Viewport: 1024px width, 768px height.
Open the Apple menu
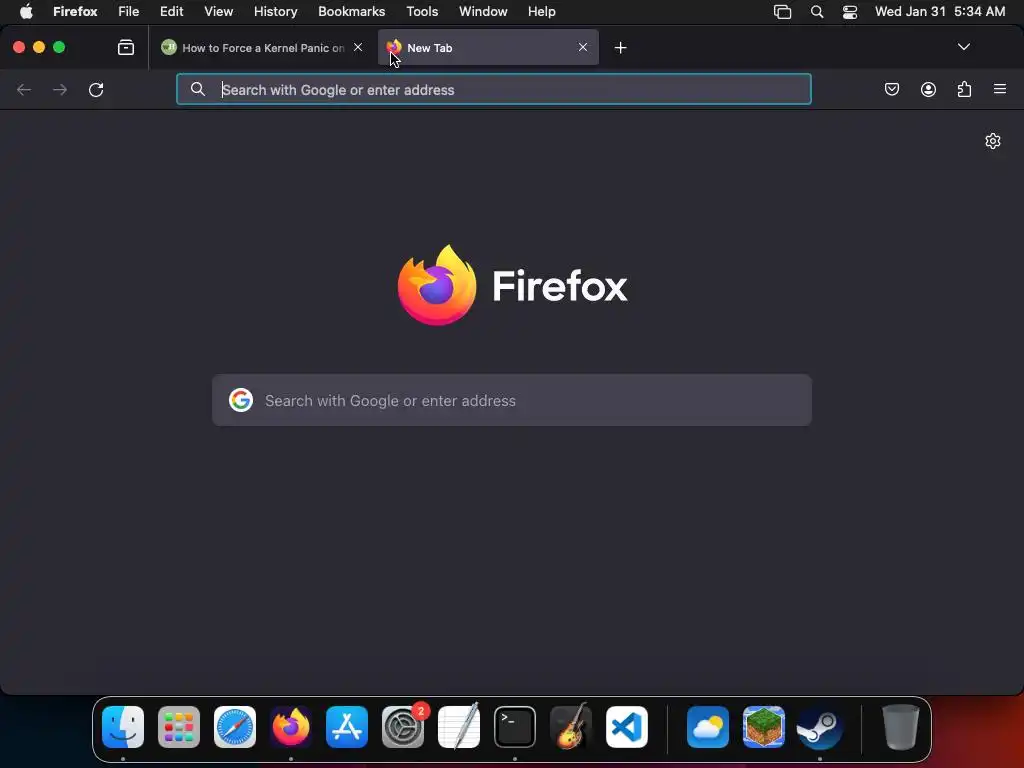(26, 12)
